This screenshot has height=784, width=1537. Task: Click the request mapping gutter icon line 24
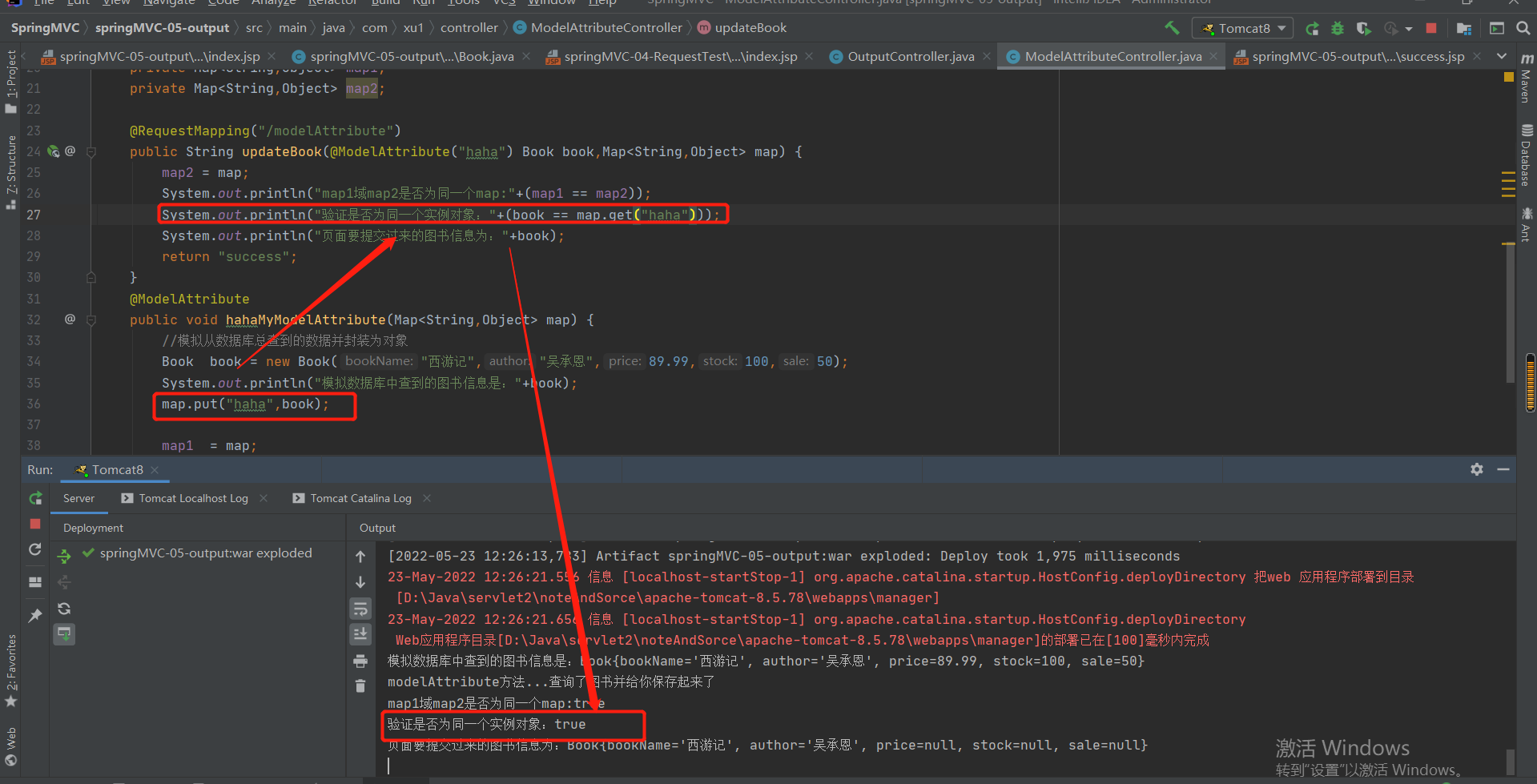coord(53,151)
